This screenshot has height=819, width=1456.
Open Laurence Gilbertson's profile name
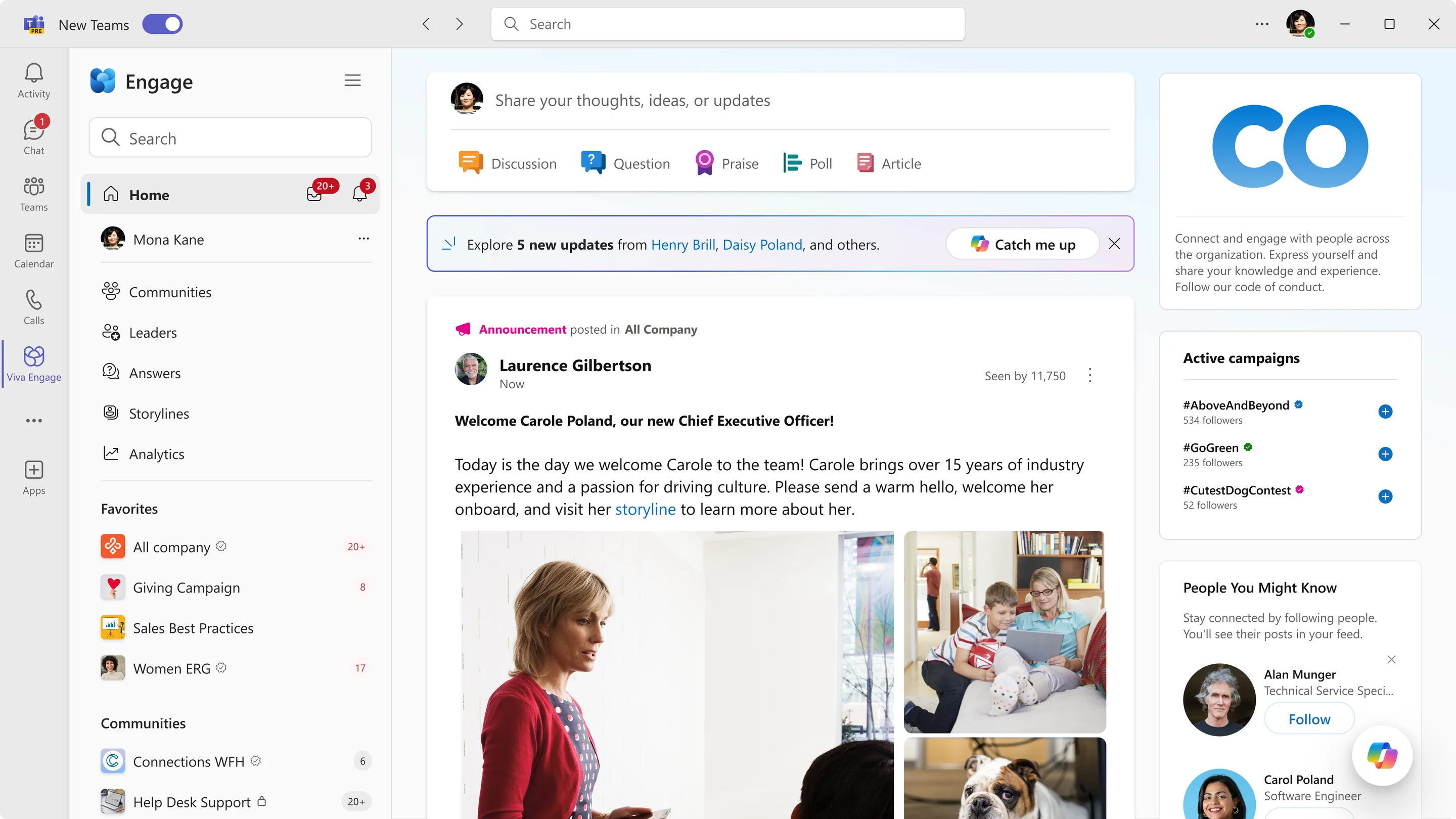coord(575,365)
